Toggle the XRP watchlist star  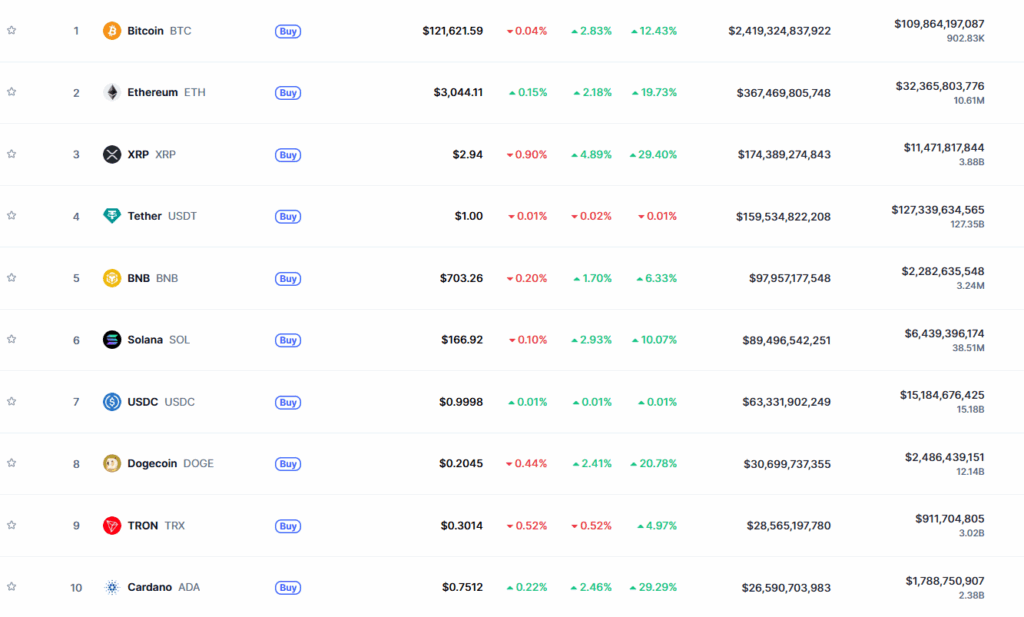[11, 154]
